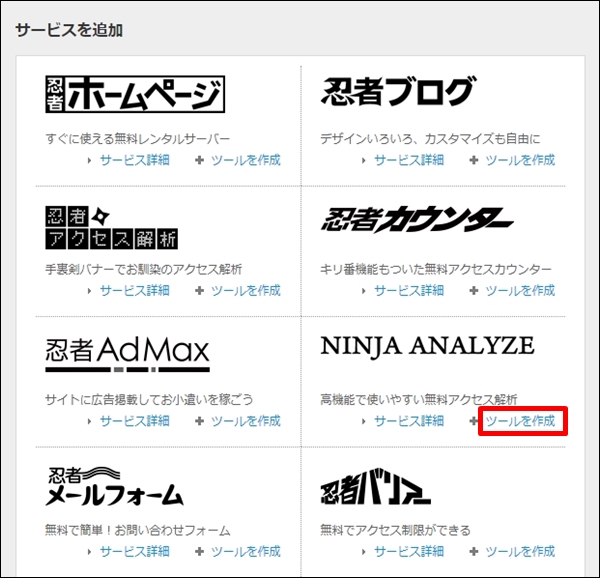Image resolution: width=600 pixels, height=578 pixels.
Task: Select ツールを作成 under 忍者アクセス解析
Action: (x=246, y=291)
